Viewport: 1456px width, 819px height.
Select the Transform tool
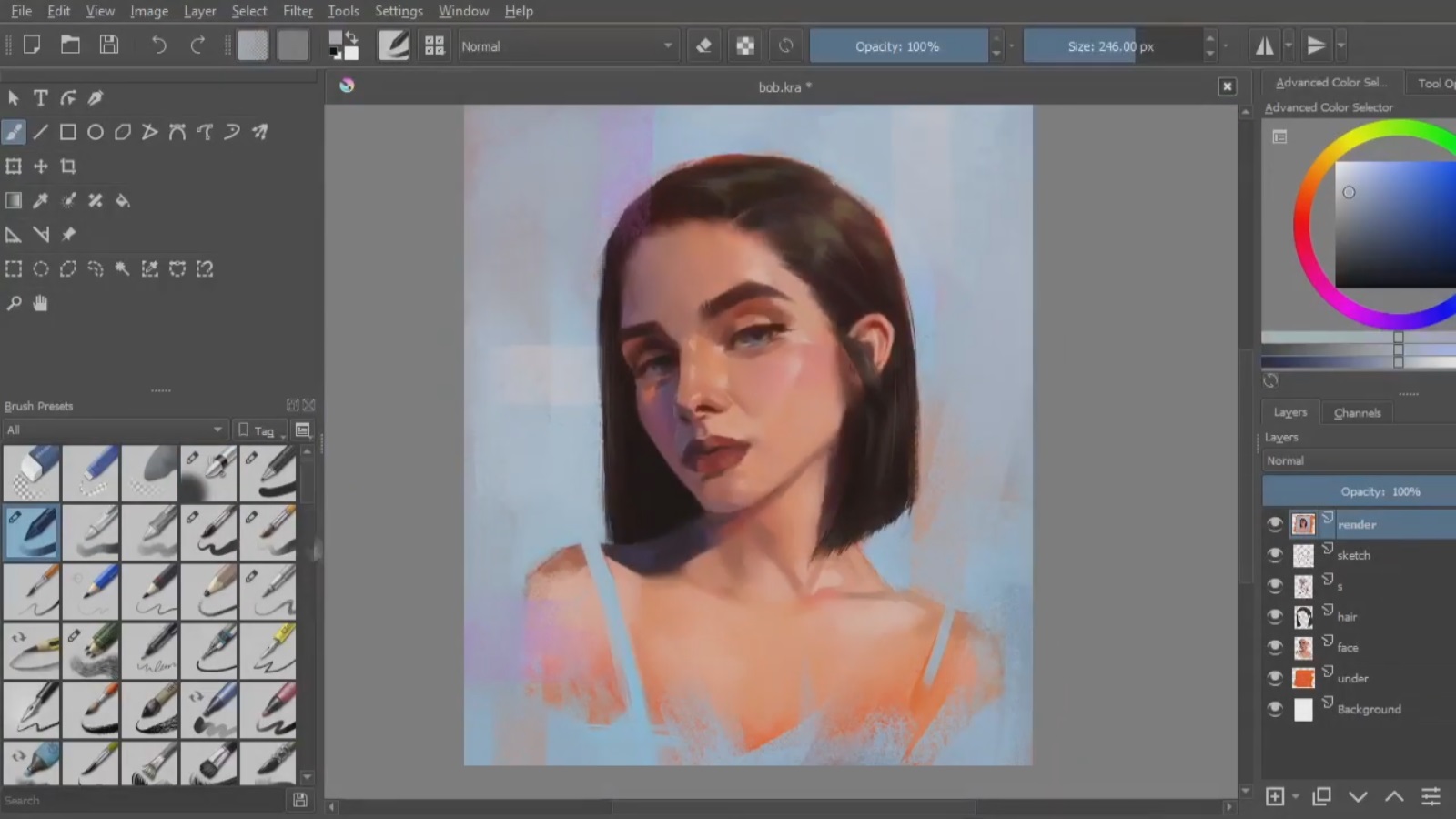pyautogui.click(x=14, y=167)
